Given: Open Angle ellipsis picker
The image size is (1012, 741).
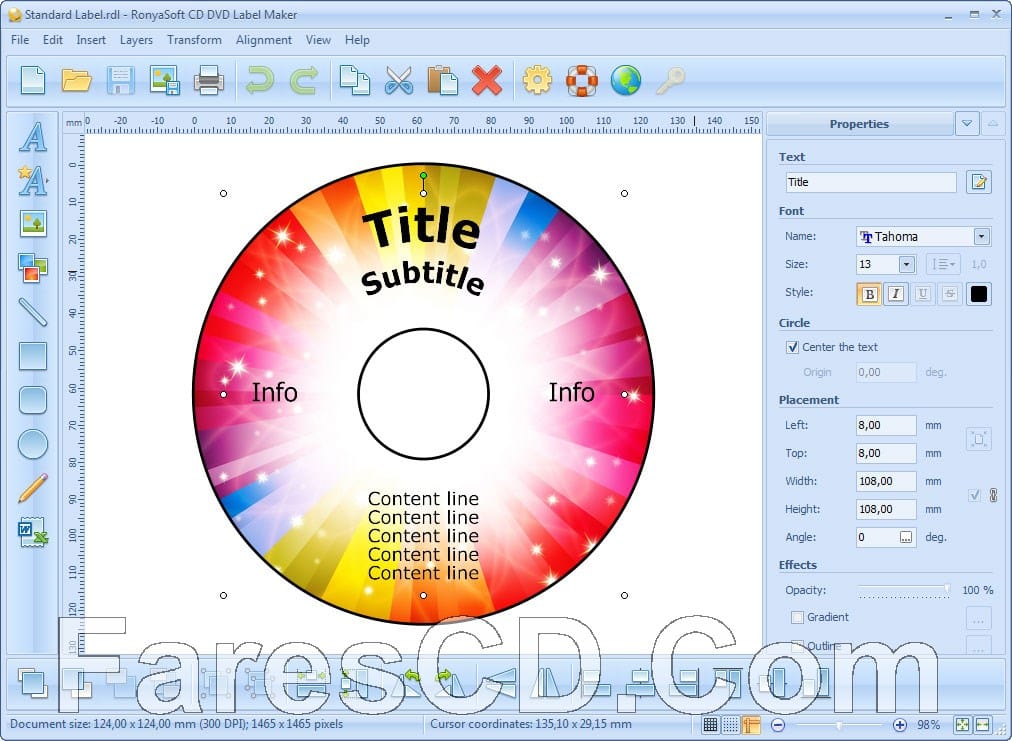Looking at the screenshot, I should coord(906,537).
